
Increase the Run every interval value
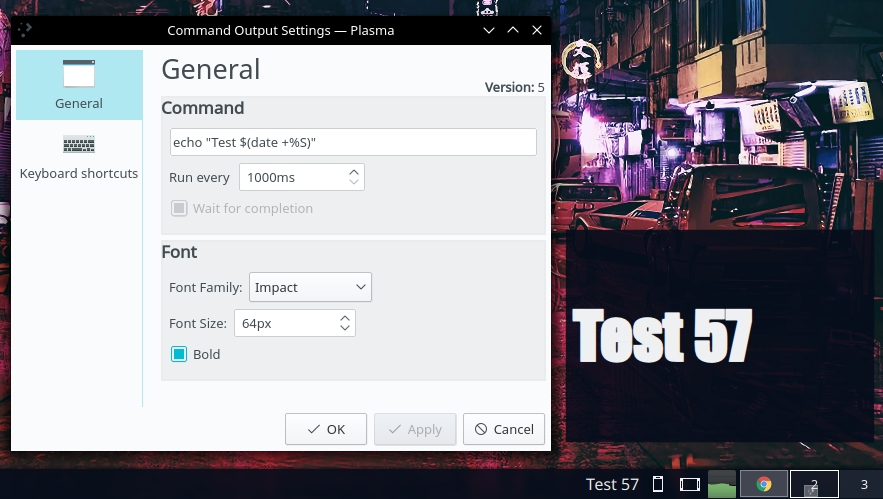354,172
